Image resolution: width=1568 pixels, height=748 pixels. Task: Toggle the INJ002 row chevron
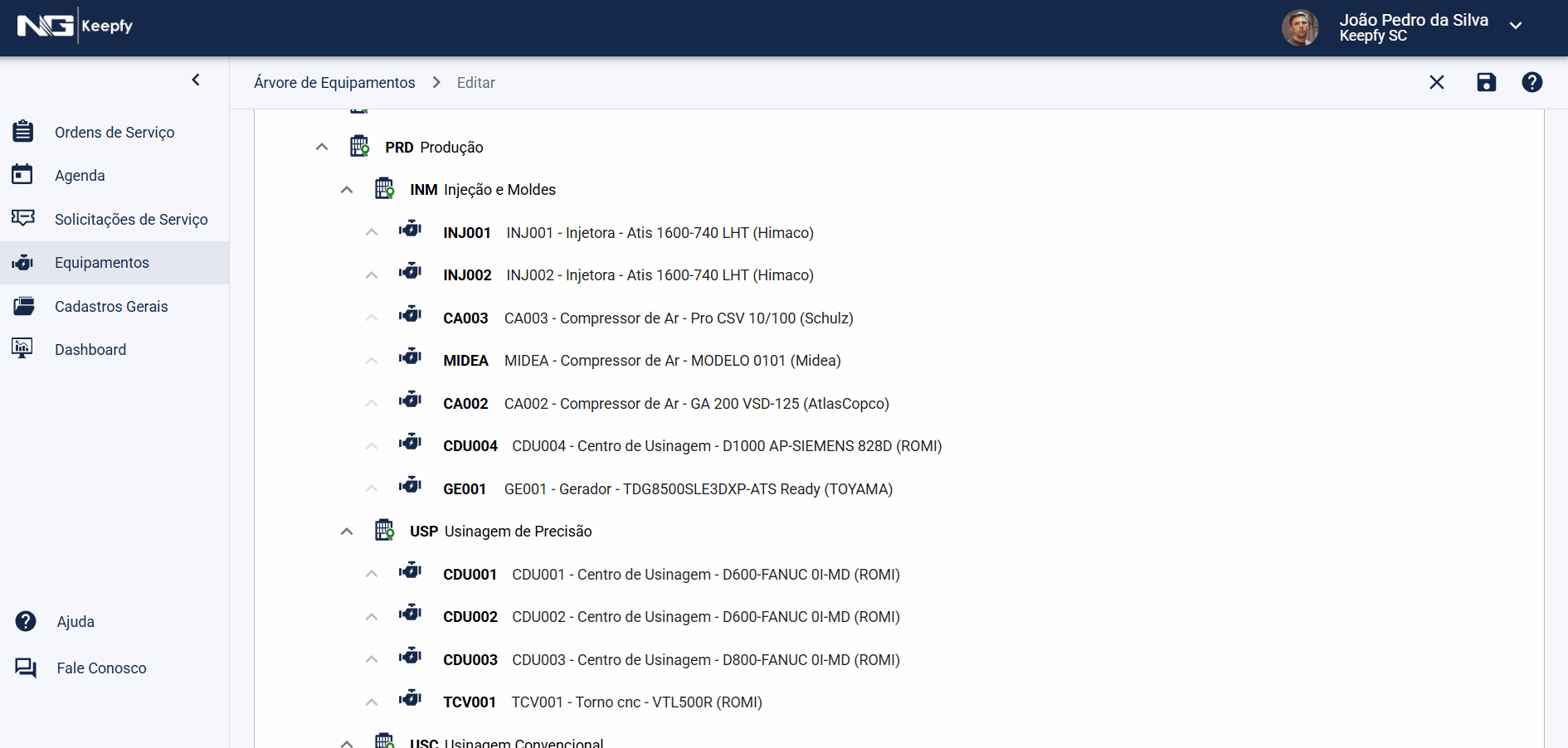click(372, 275)
